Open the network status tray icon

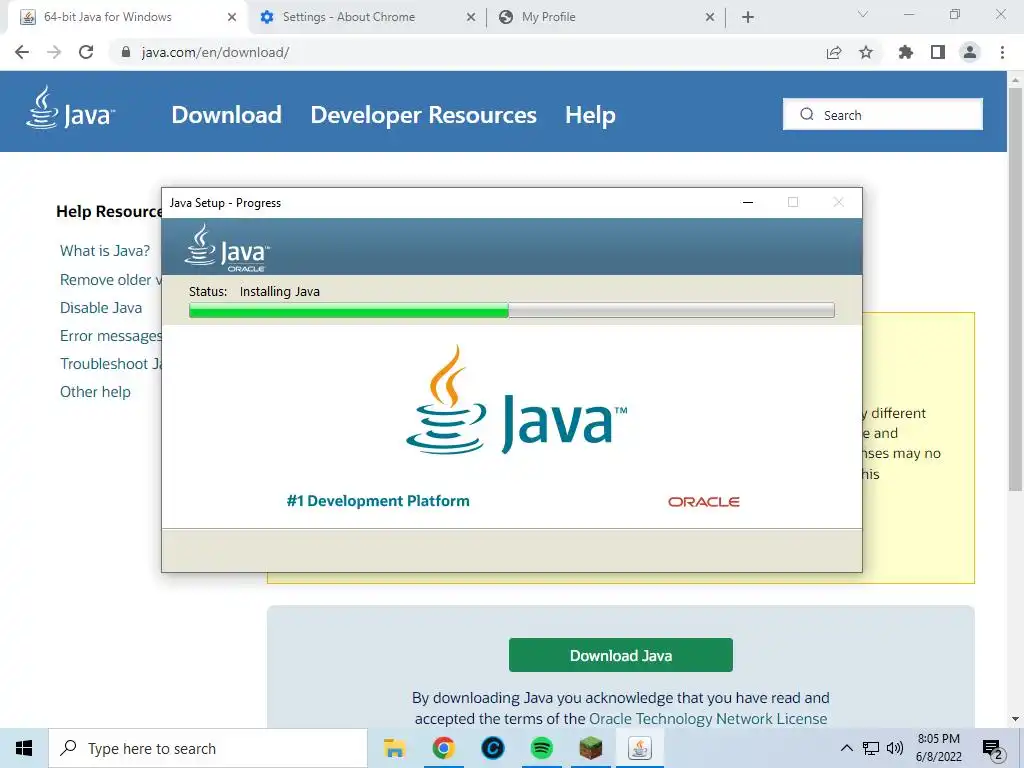[871, 748]
